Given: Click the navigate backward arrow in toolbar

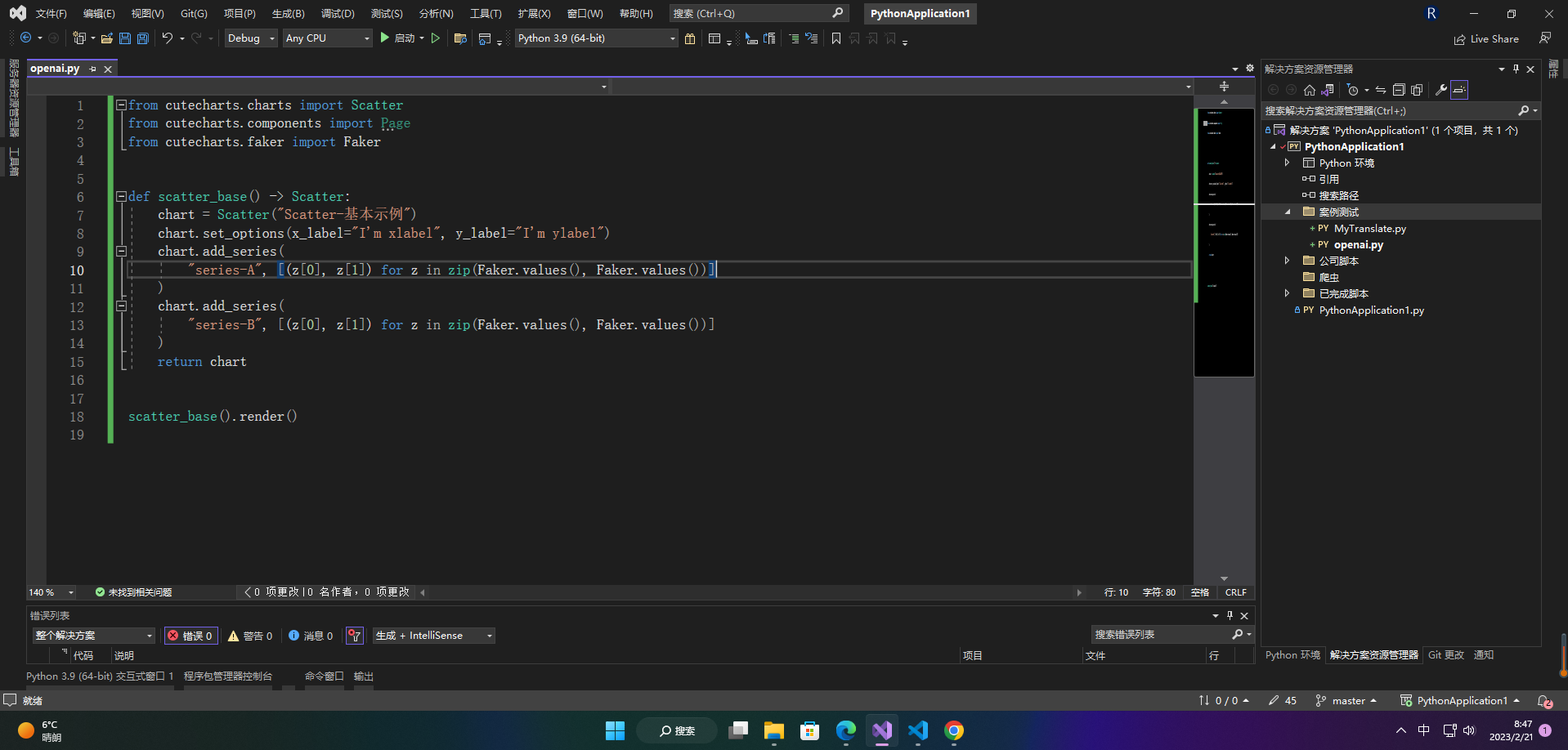Looking at the screenshot, I should [26, 38].
